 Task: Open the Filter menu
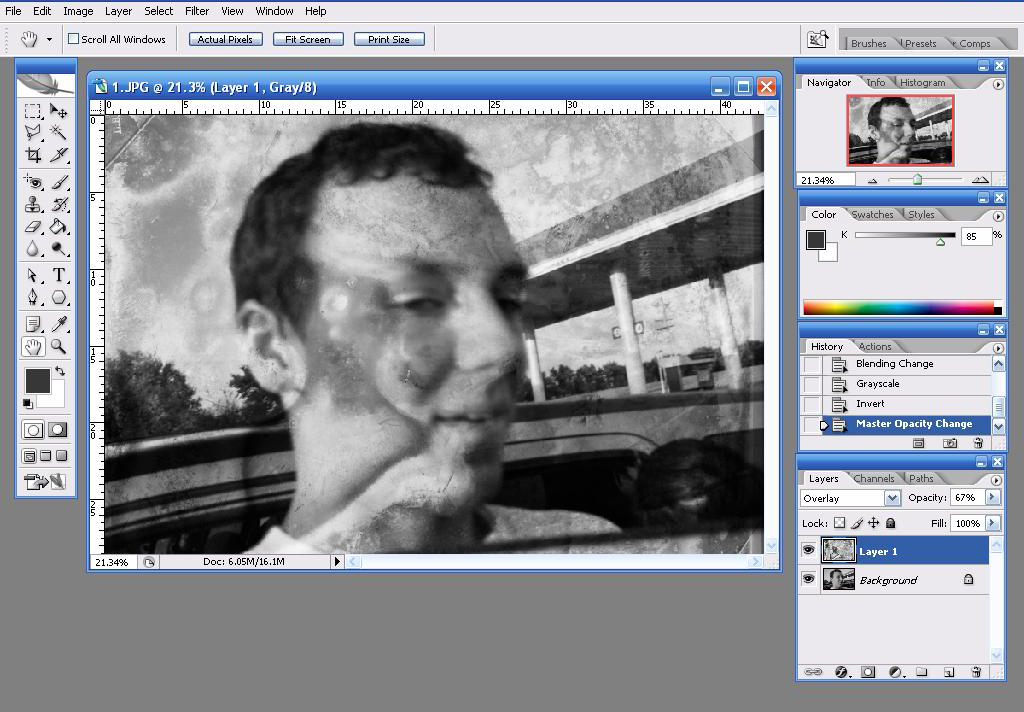196,11
